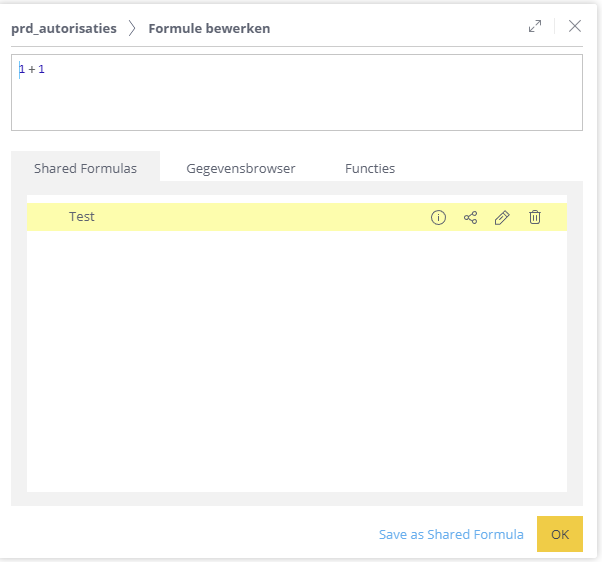Viewport: 602px width, 562px height.
Task: Switch to the Shared Formulas tab
Action: [85, 168]
